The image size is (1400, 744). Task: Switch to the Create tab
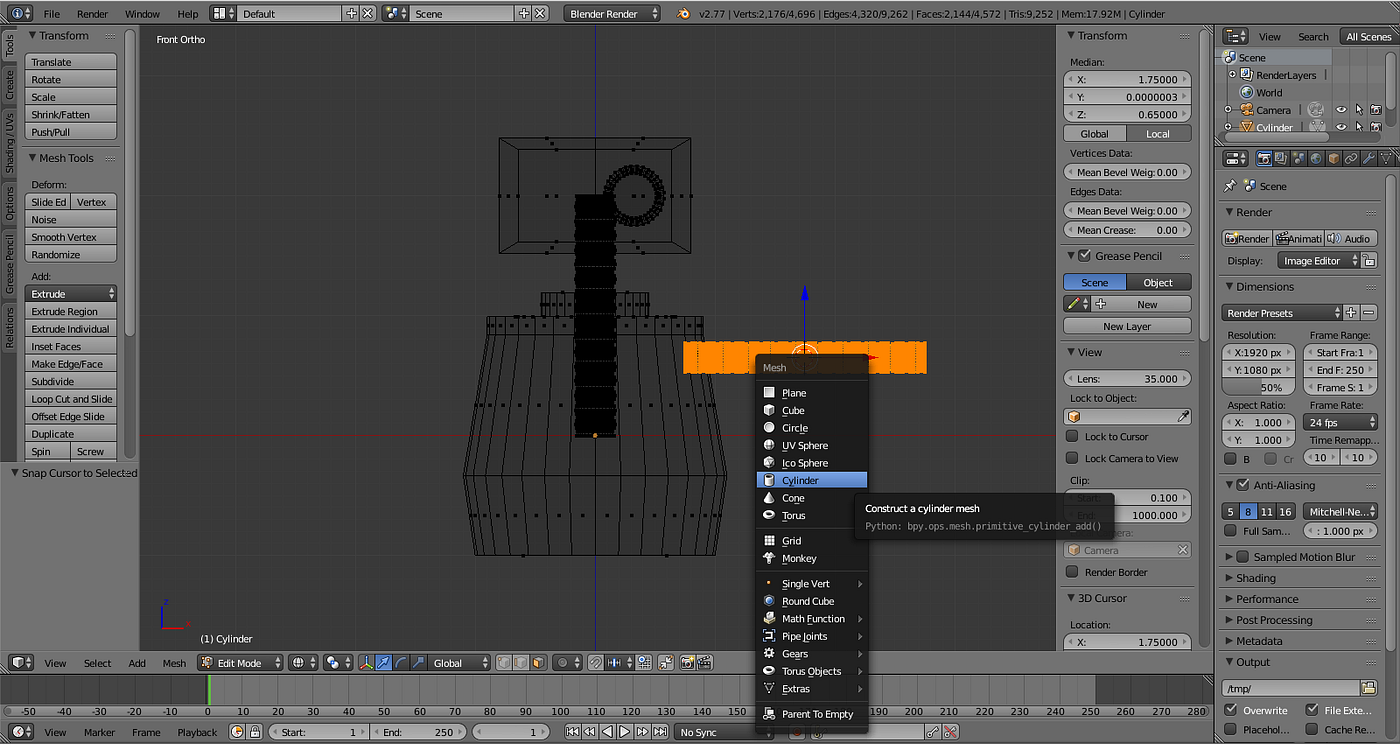tap(10, 84)
